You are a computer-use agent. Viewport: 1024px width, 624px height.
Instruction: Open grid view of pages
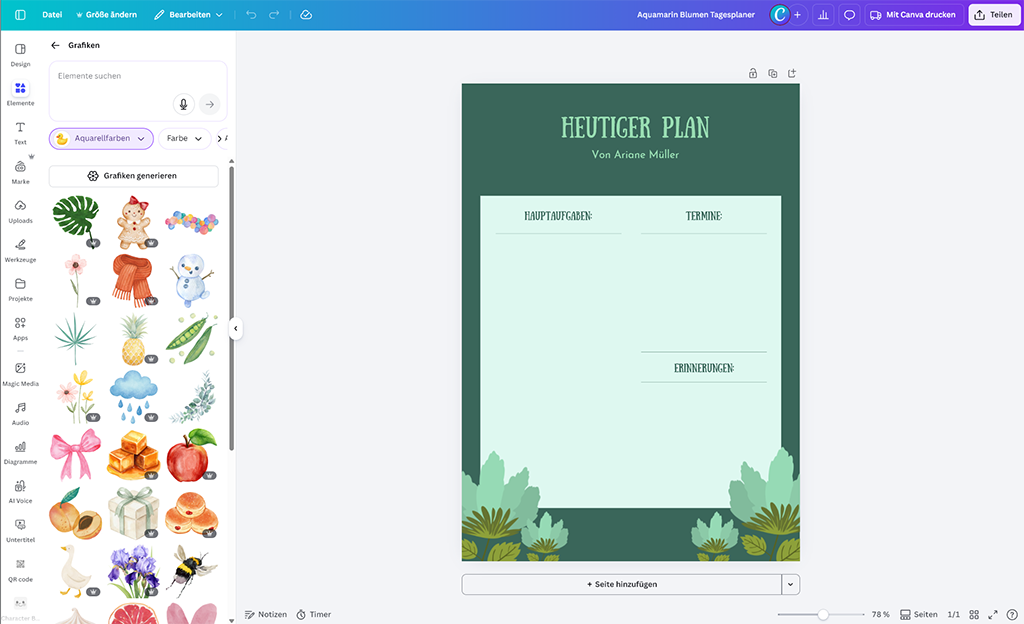pos(974,614)
